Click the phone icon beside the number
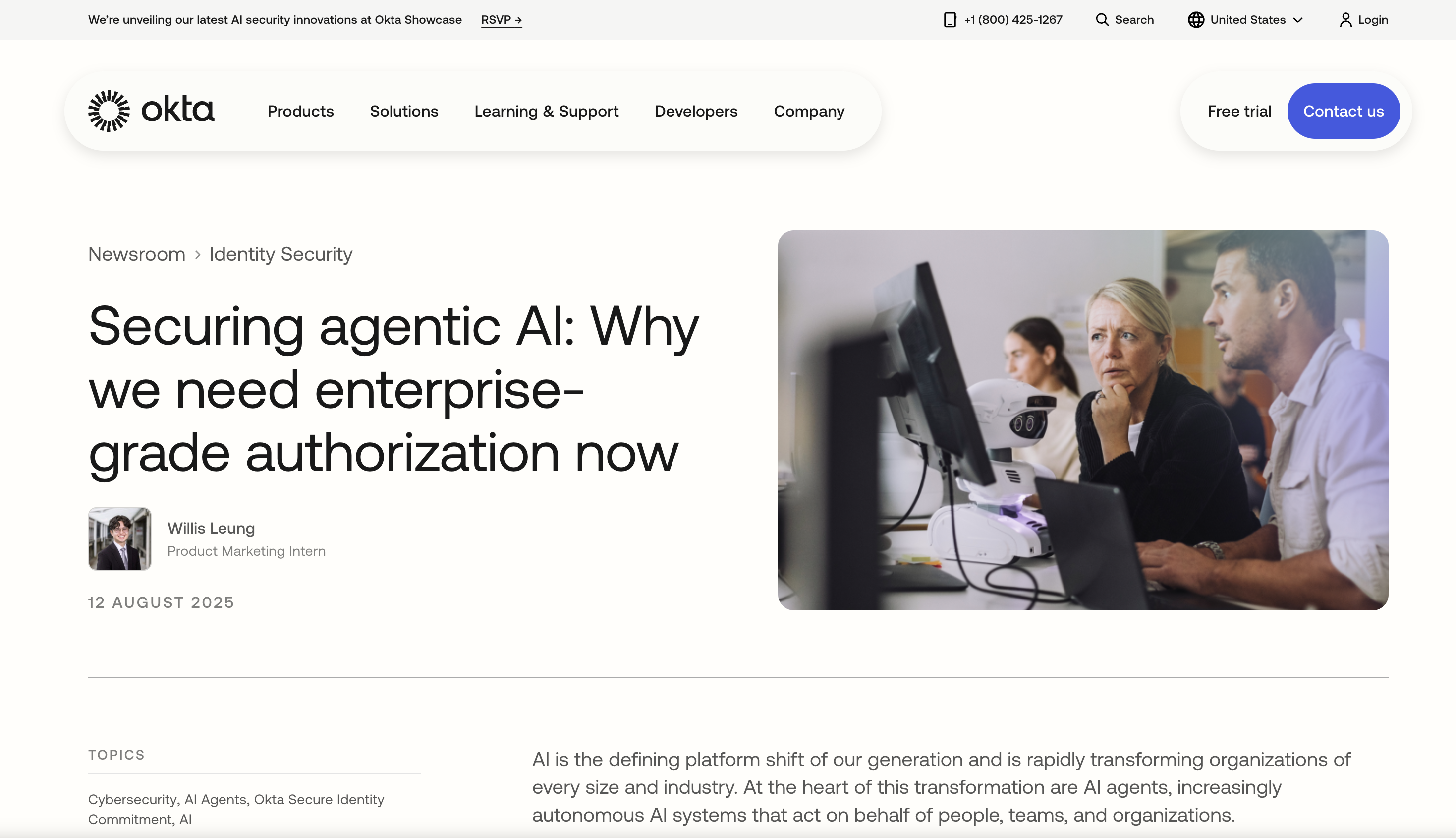This screenshot has height=838, width=1456. tap(950, 20)
